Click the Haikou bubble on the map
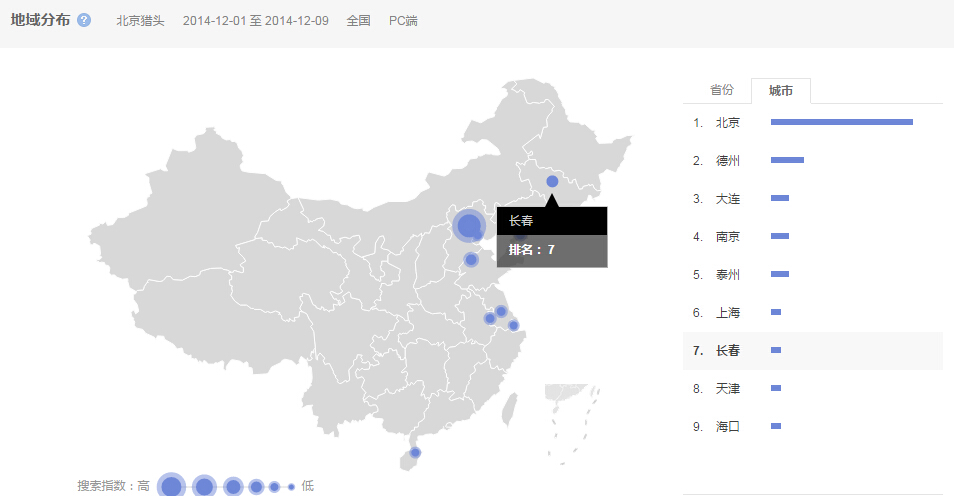The width and height of the screenshot is (954, 496). pyautogui.click(x=415, y=453)
